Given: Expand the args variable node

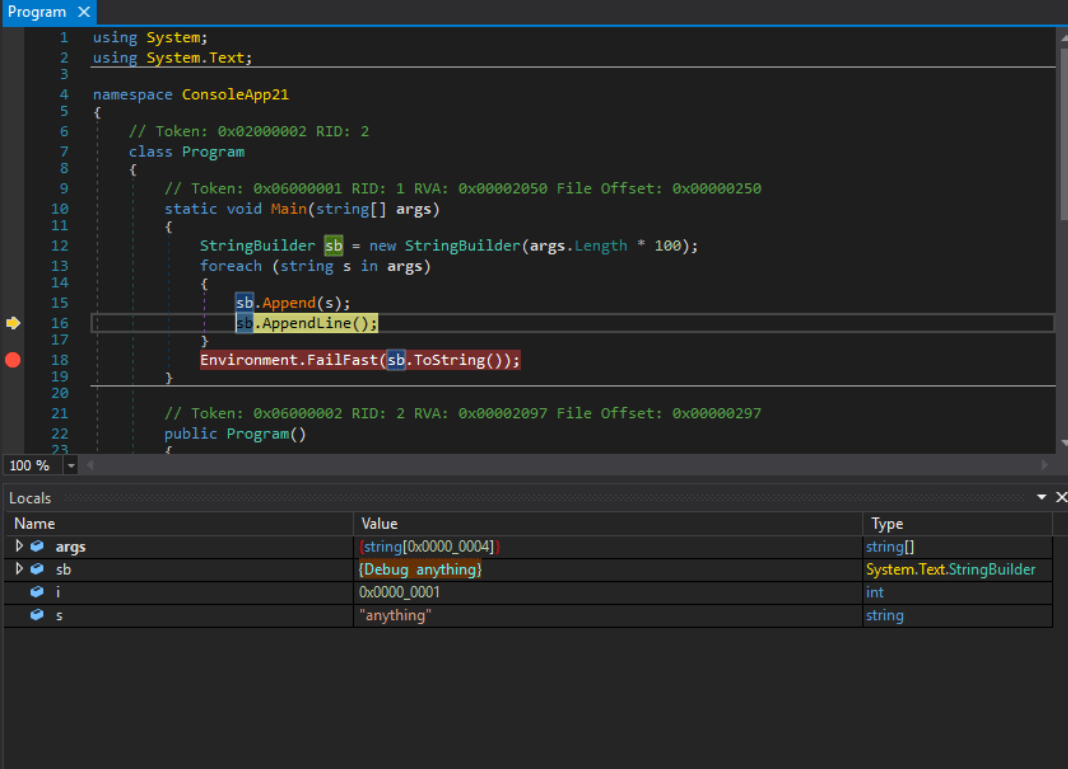Looking at the screenshot, I should (19, 546).
